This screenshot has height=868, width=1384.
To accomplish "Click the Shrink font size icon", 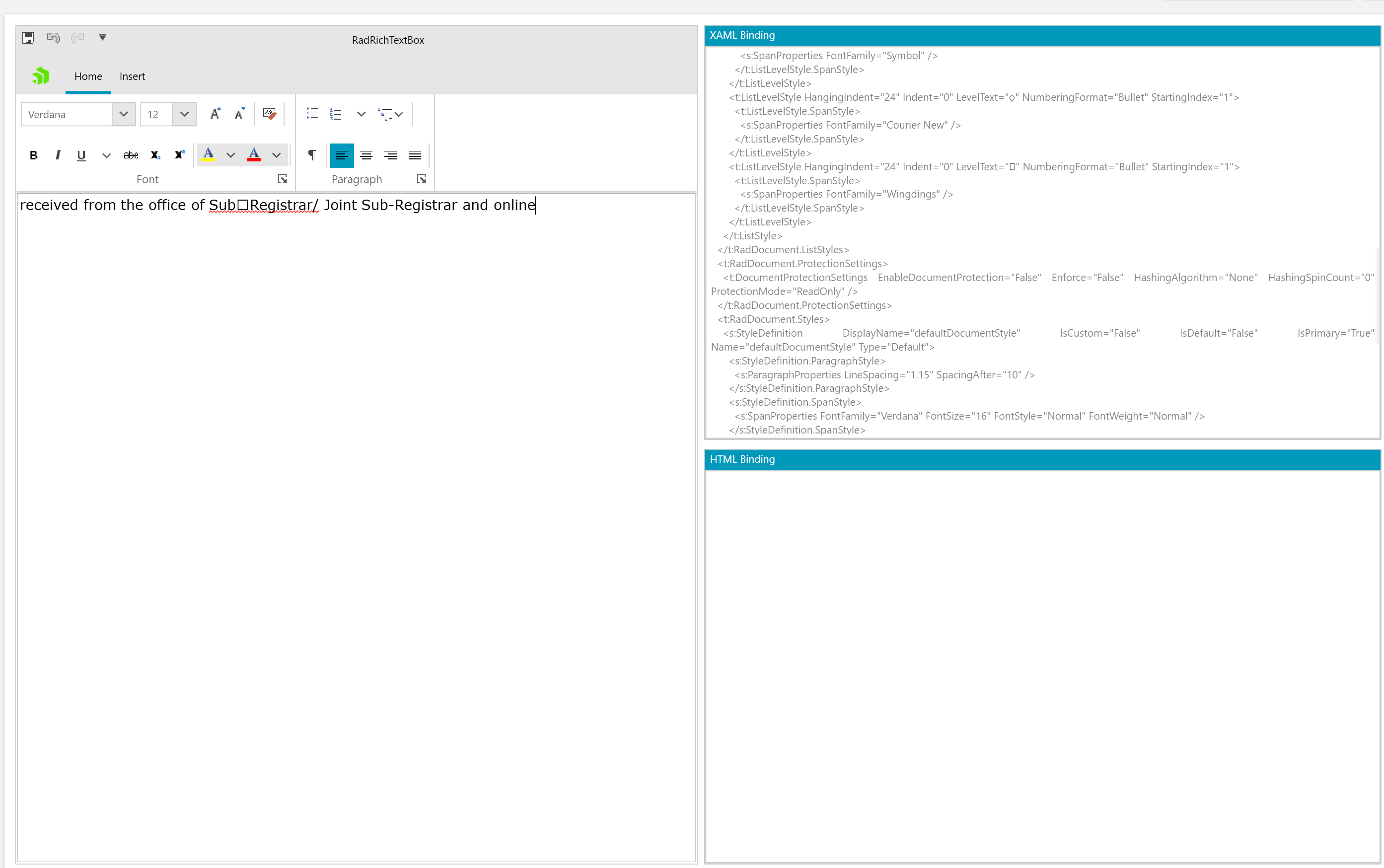I will pos(239,114).
